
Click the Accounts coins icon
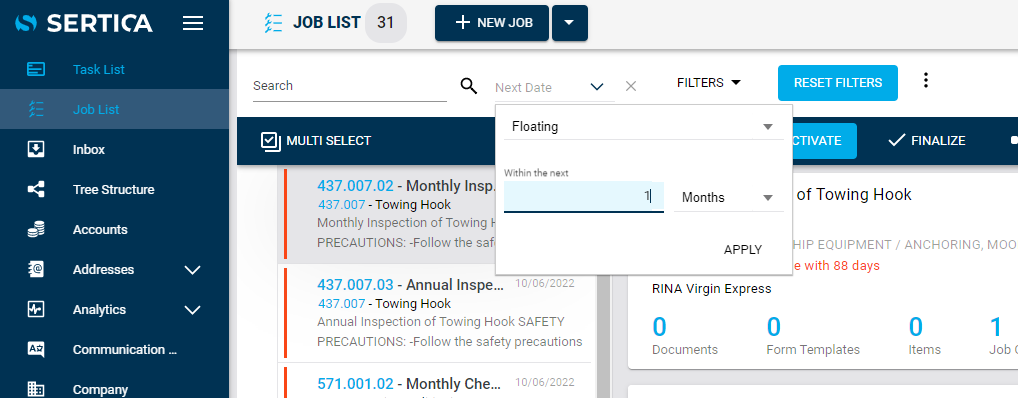pyautogui.click(x=36, y=229)
